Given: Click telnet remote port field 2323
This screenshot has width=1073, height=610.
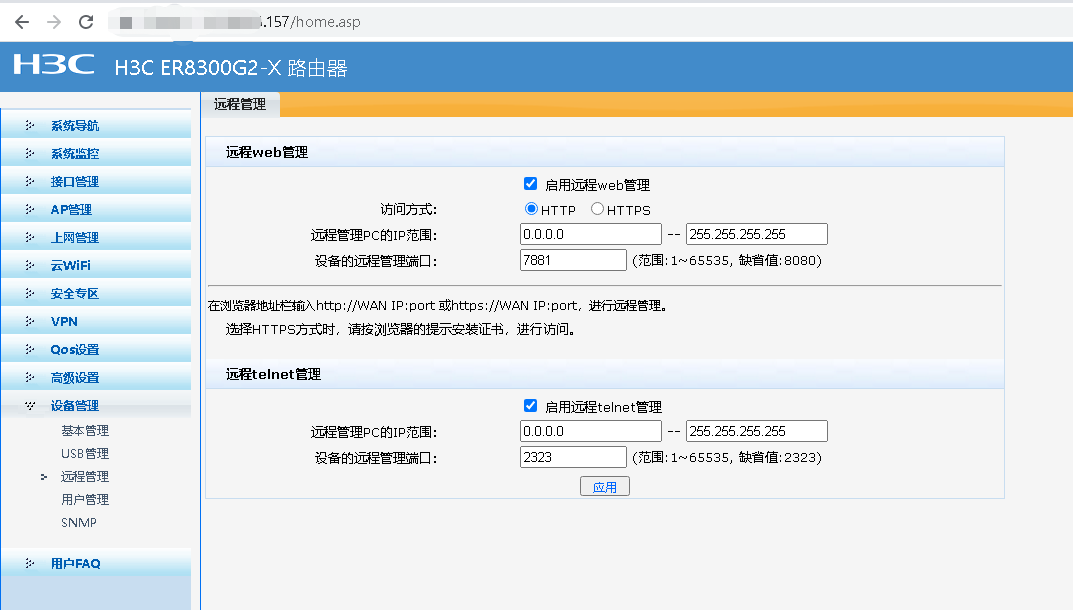Looking at the screenshot, I should (573, 457).
